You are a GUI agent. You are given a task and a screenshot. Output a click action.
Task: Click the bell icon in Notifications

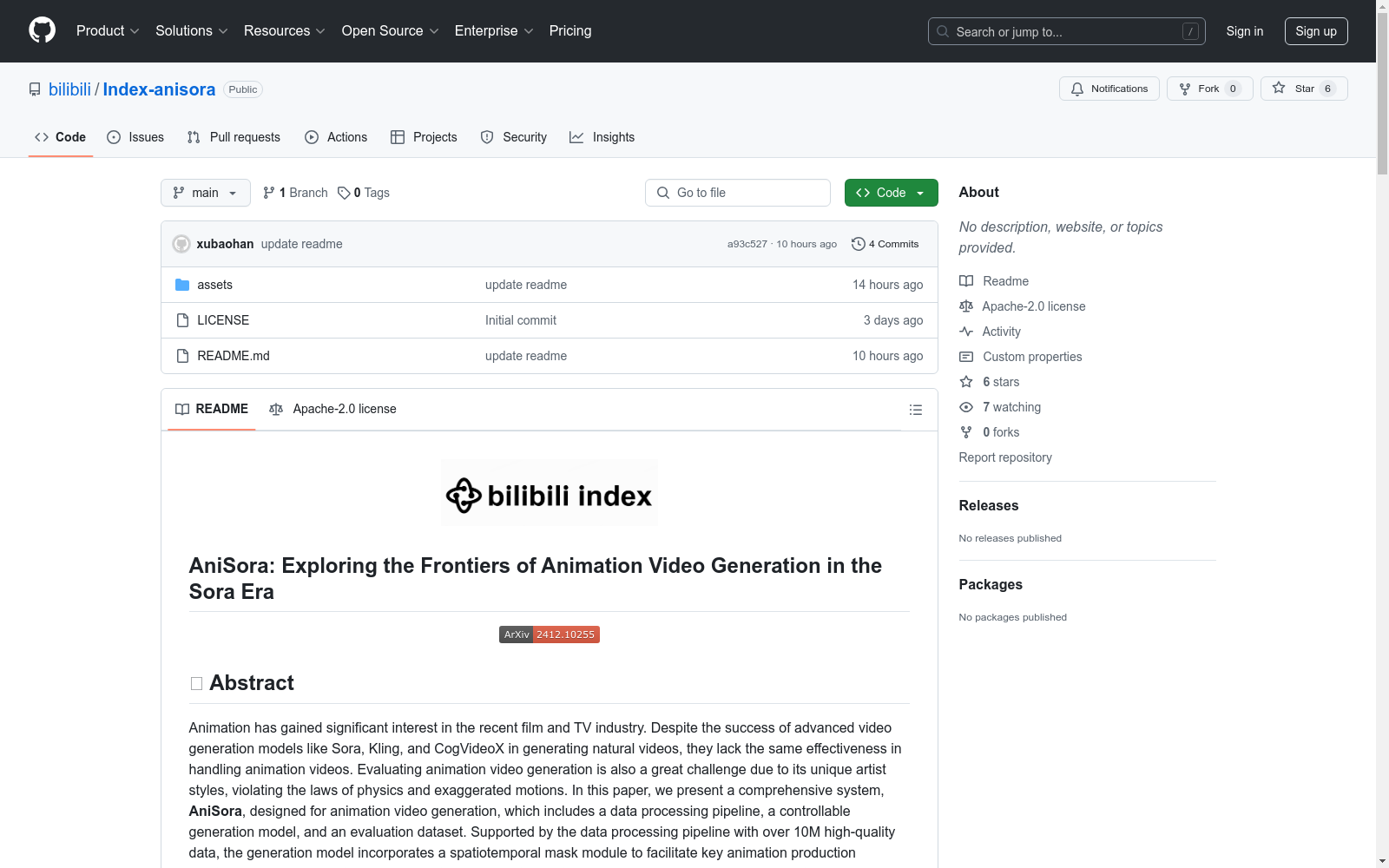[x=1077, y=89]
